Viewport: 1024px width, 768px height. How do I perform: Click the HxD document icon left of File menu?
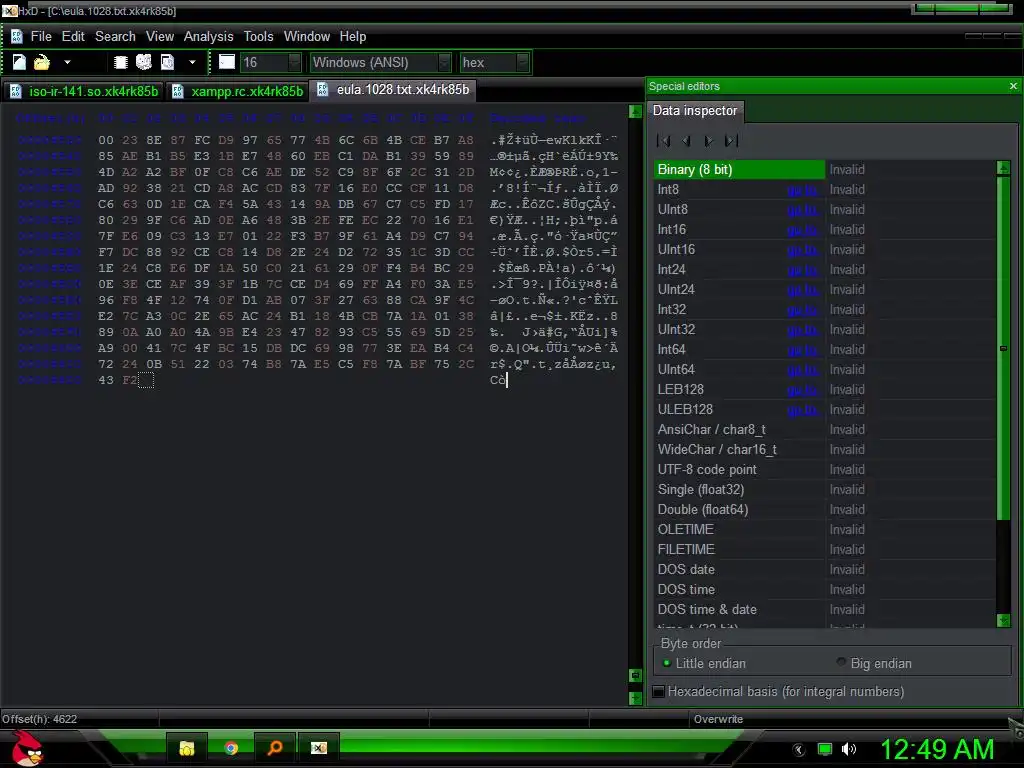point(16,37)
